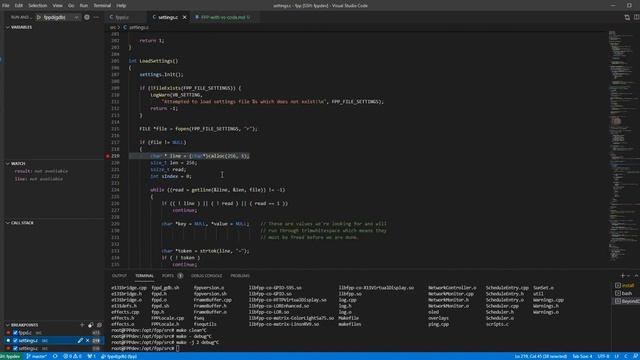Click the master git branch in status bar

click(x=36, y=356)
